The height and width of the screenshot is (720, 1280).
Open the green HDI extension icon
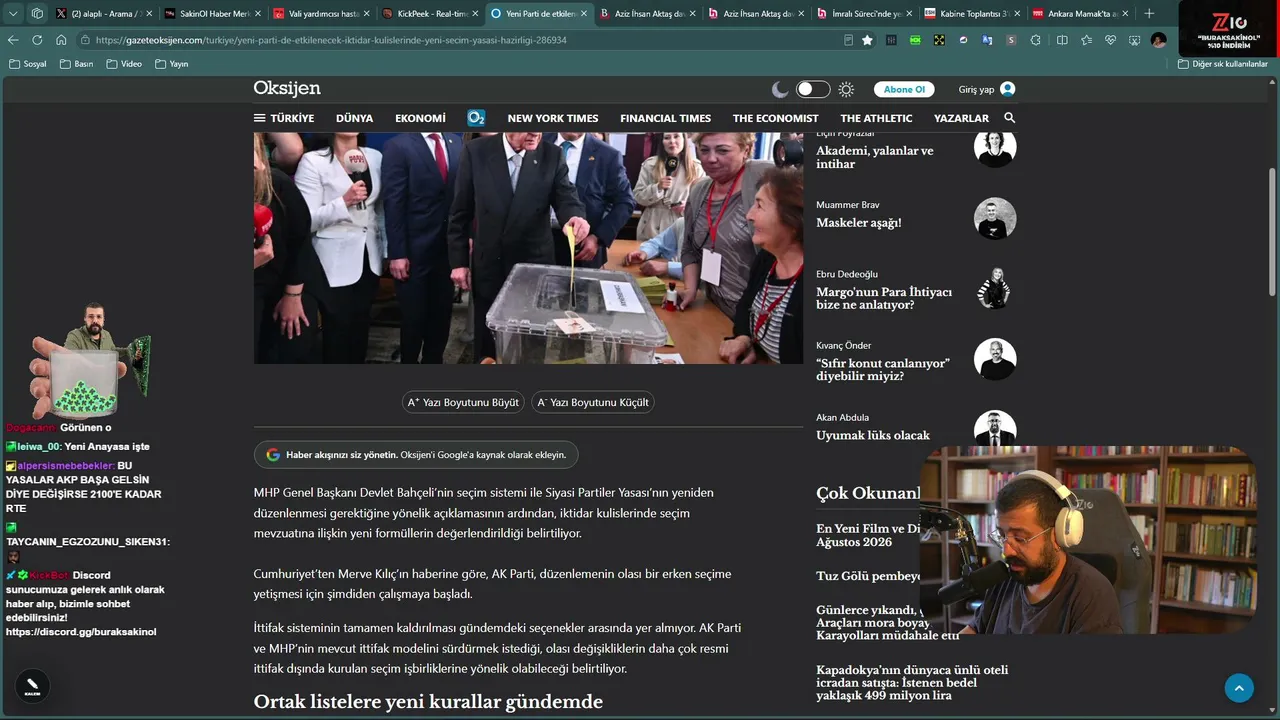[x=915, y=40]
